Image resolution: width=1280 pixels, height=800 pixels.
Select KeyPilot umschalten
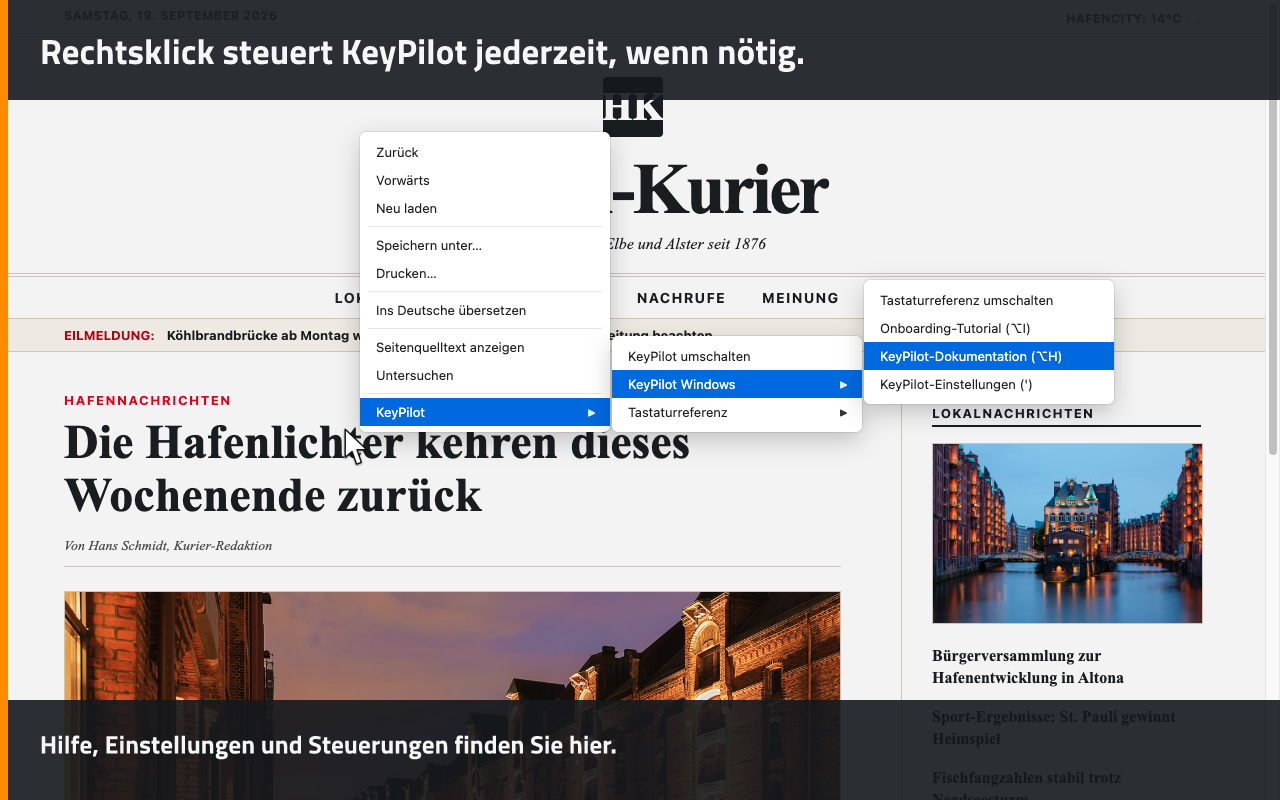coord(737,357)
